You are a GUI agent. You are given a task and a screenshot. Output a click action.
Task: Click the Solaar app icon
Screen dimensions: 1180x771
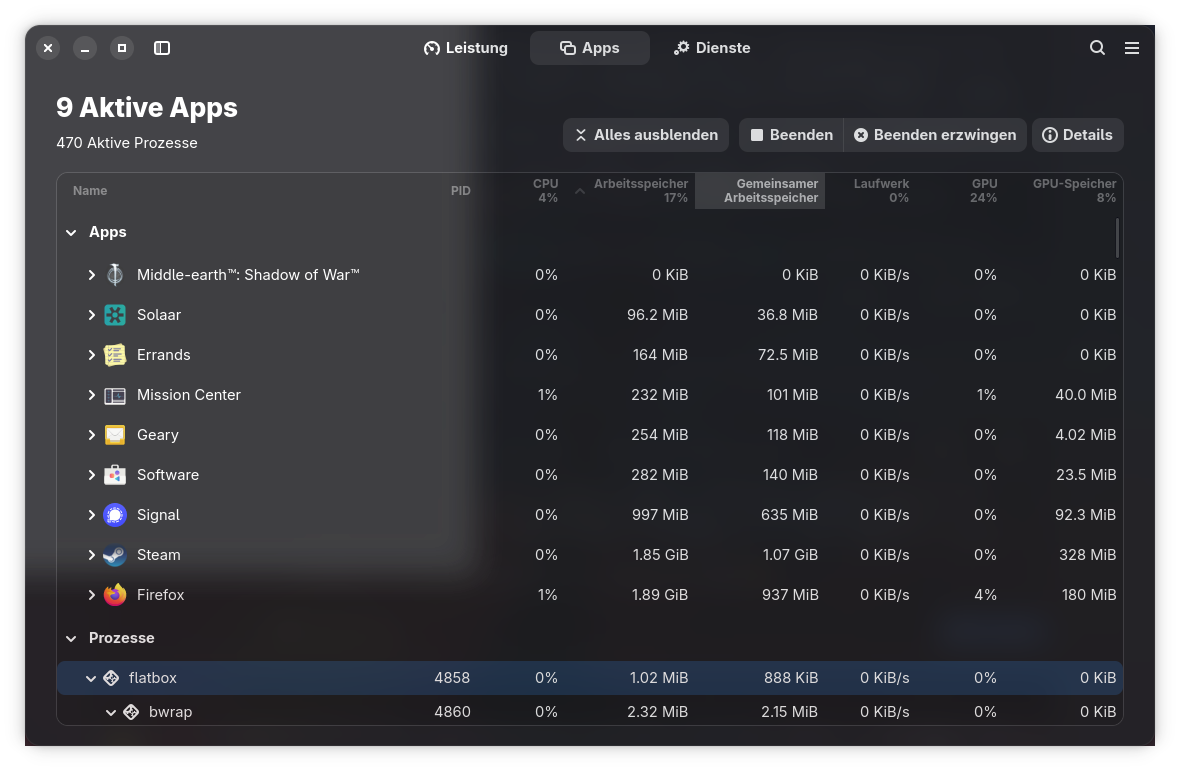tap(114, 314)
